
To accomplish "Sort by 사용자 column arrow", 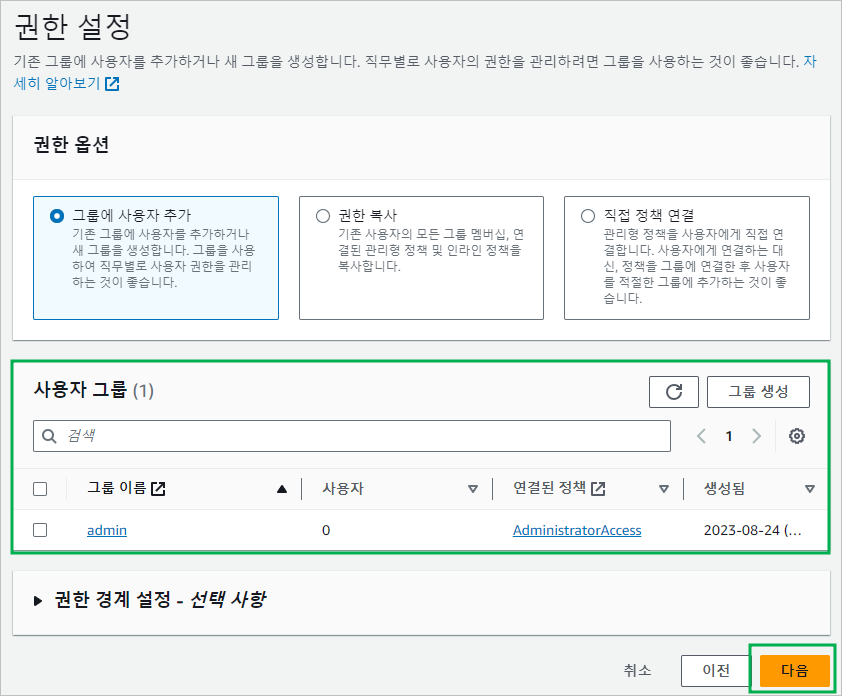I will pos(473,489).
